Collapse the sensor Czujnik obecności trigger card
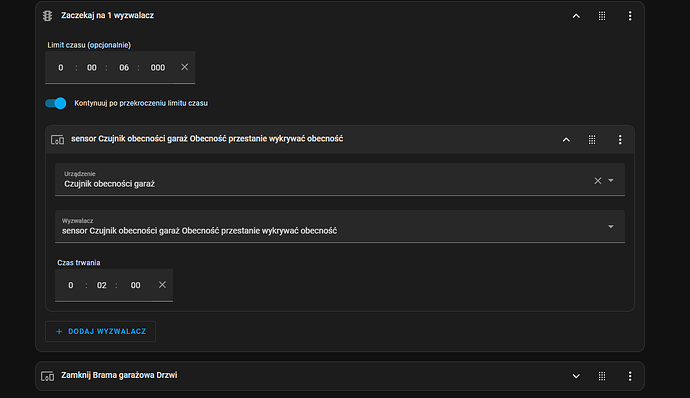Image resolution: width=690 pixels, height=398 pixels. point(566,140)
